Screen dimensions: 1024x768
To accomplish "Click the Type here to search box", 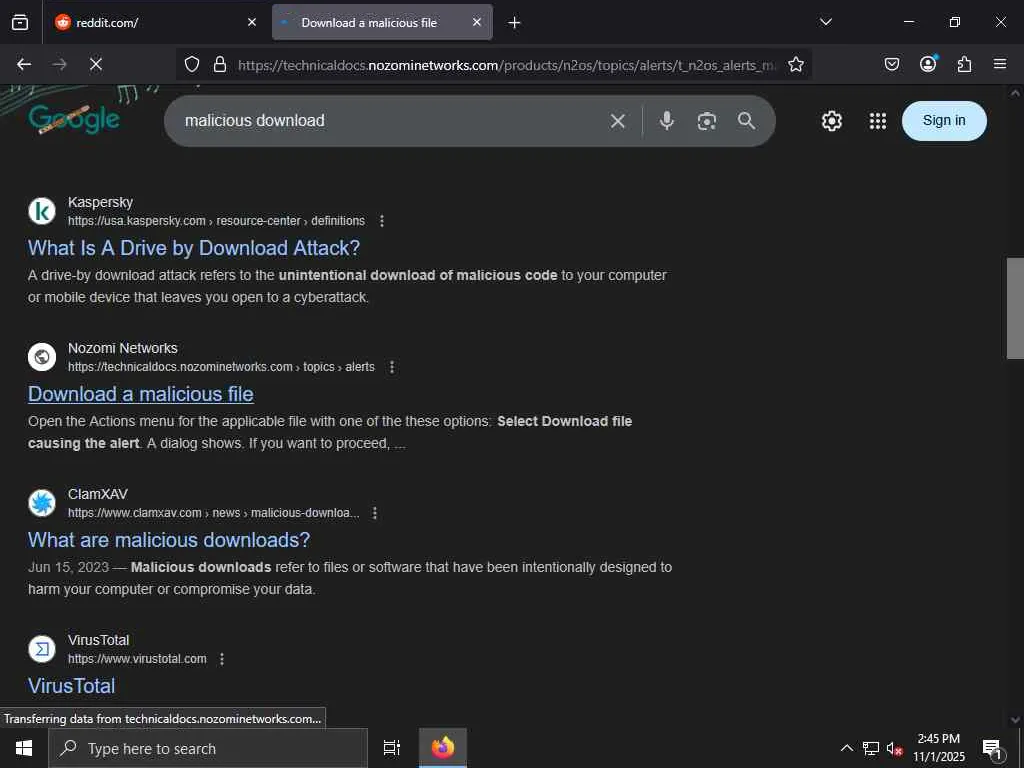I will tap(208, 748).
